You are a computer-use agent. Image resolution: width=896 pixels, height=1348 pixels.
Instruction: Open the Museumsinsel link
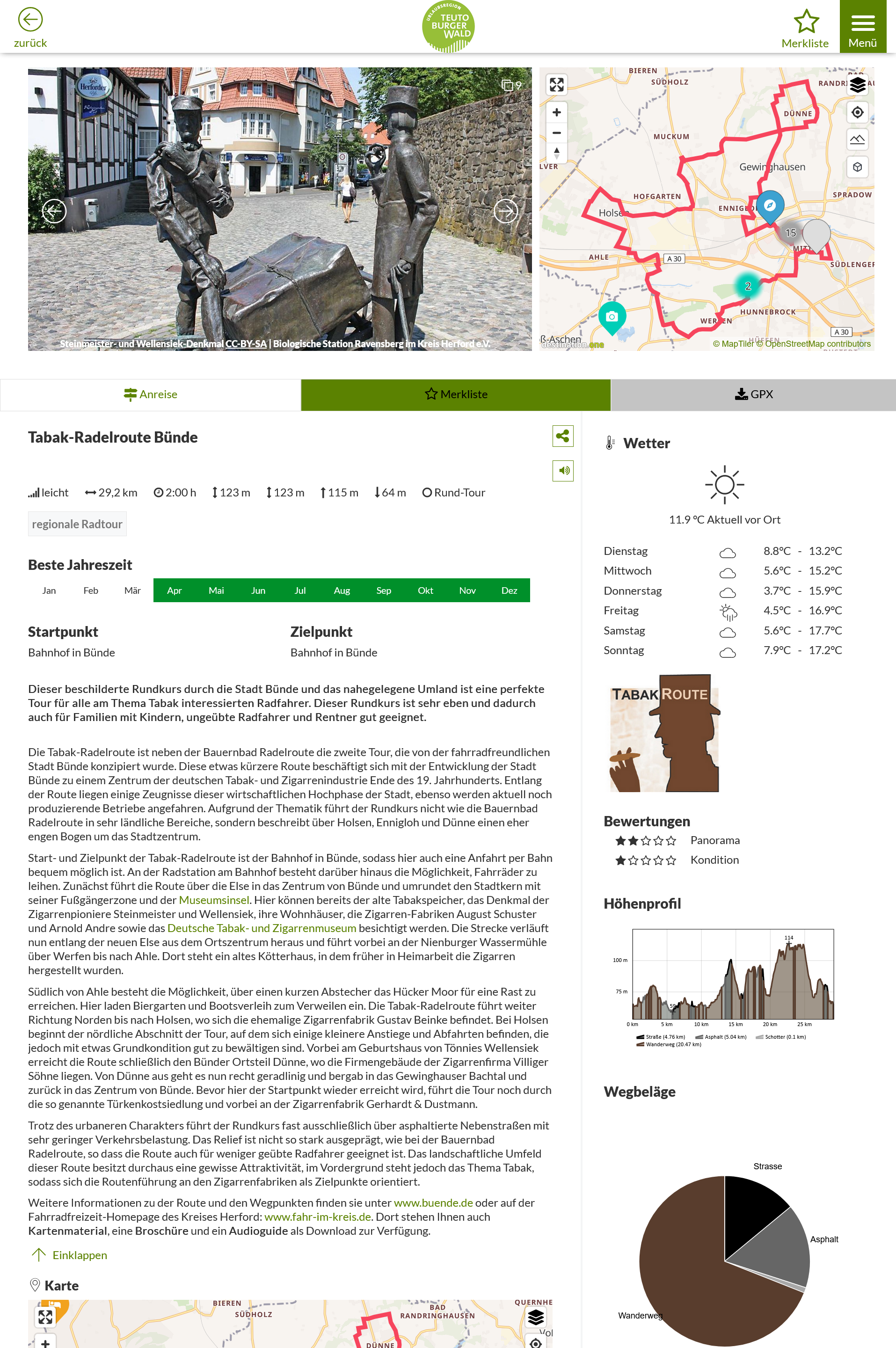point(214,900)
